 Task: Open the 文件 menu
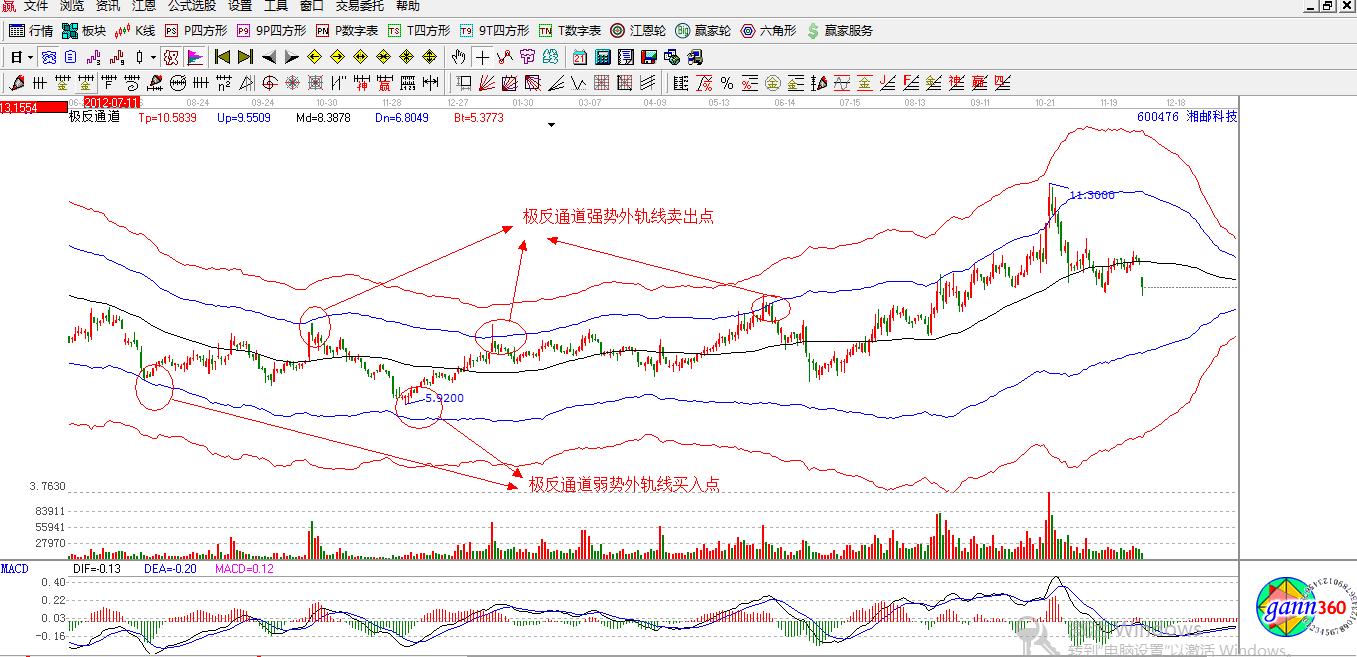point(36,6)
